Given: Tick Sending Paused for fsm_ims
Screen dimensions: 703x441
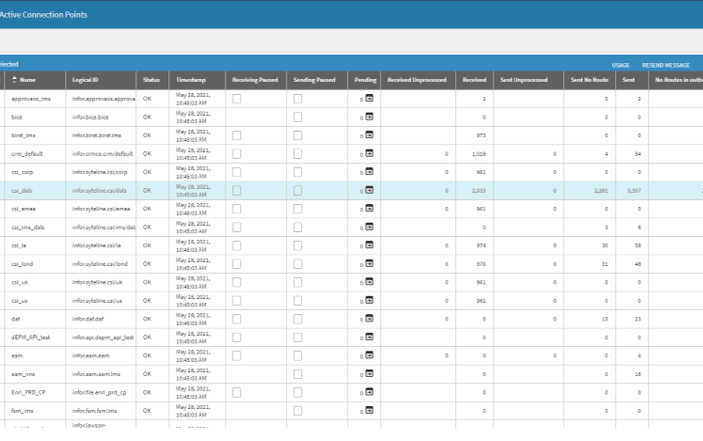Looking at the screenshot, I should pos(298,411).
